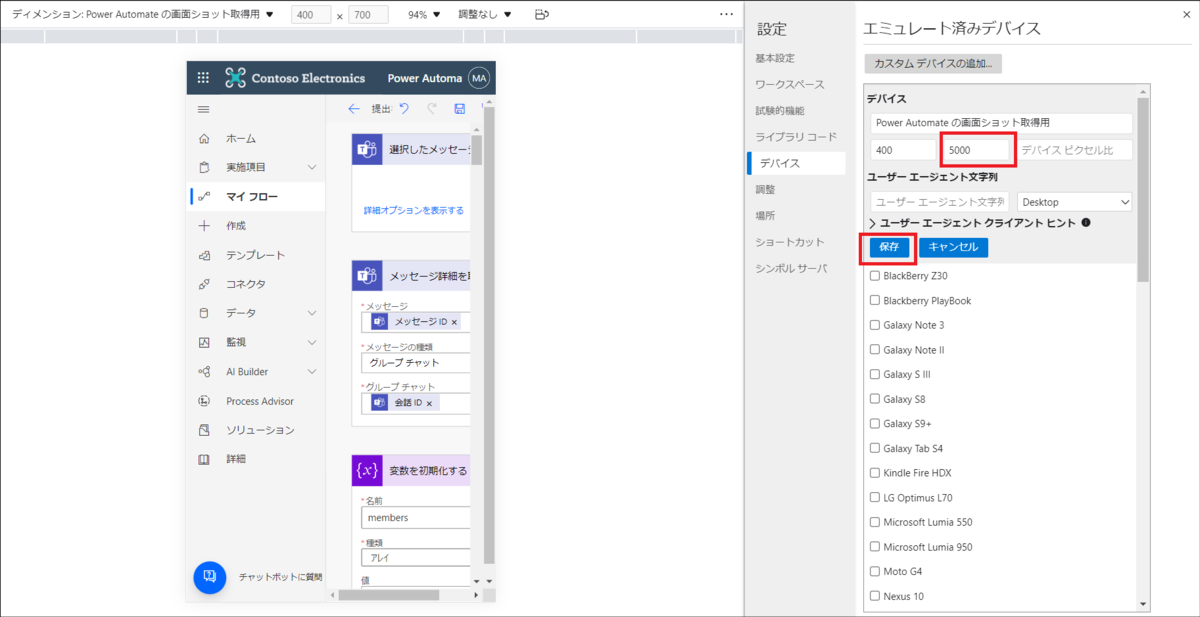Remove the メッセージ ID token
This screenshot has width=1200, height=617.
click(454, 322)
